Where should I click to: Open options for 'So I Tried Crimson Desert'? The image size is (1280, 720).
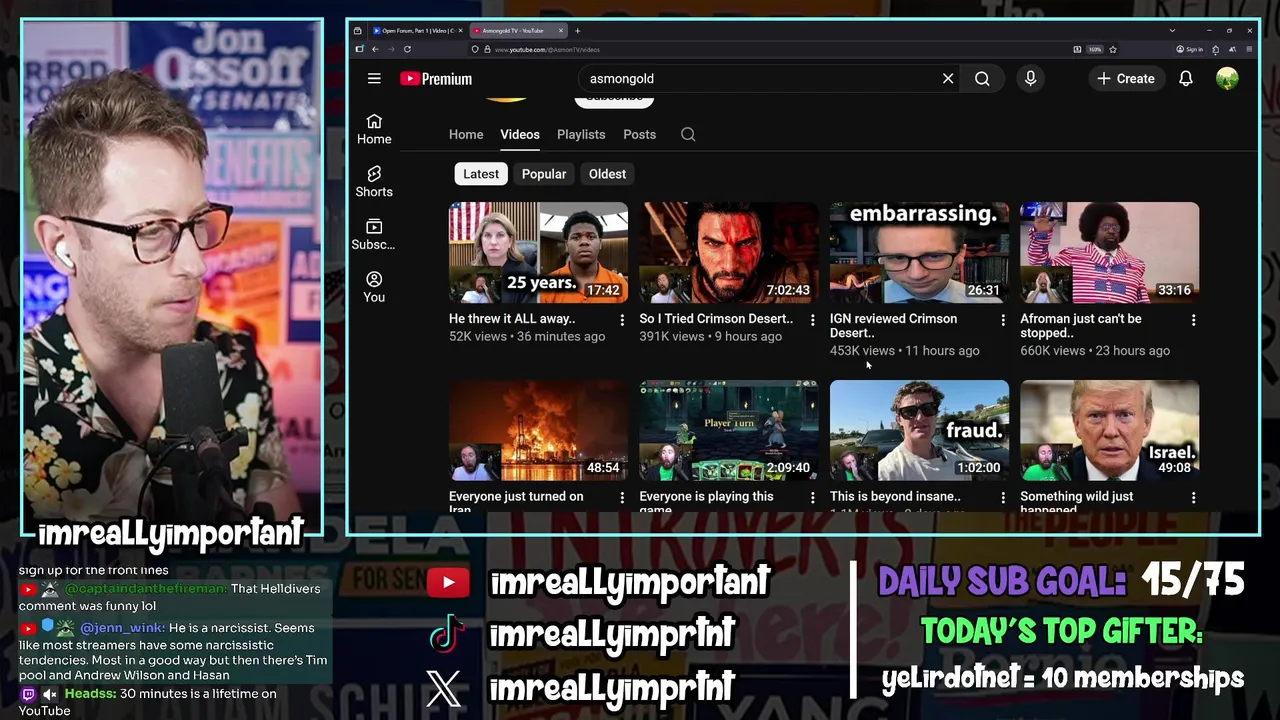coord(812,320)
